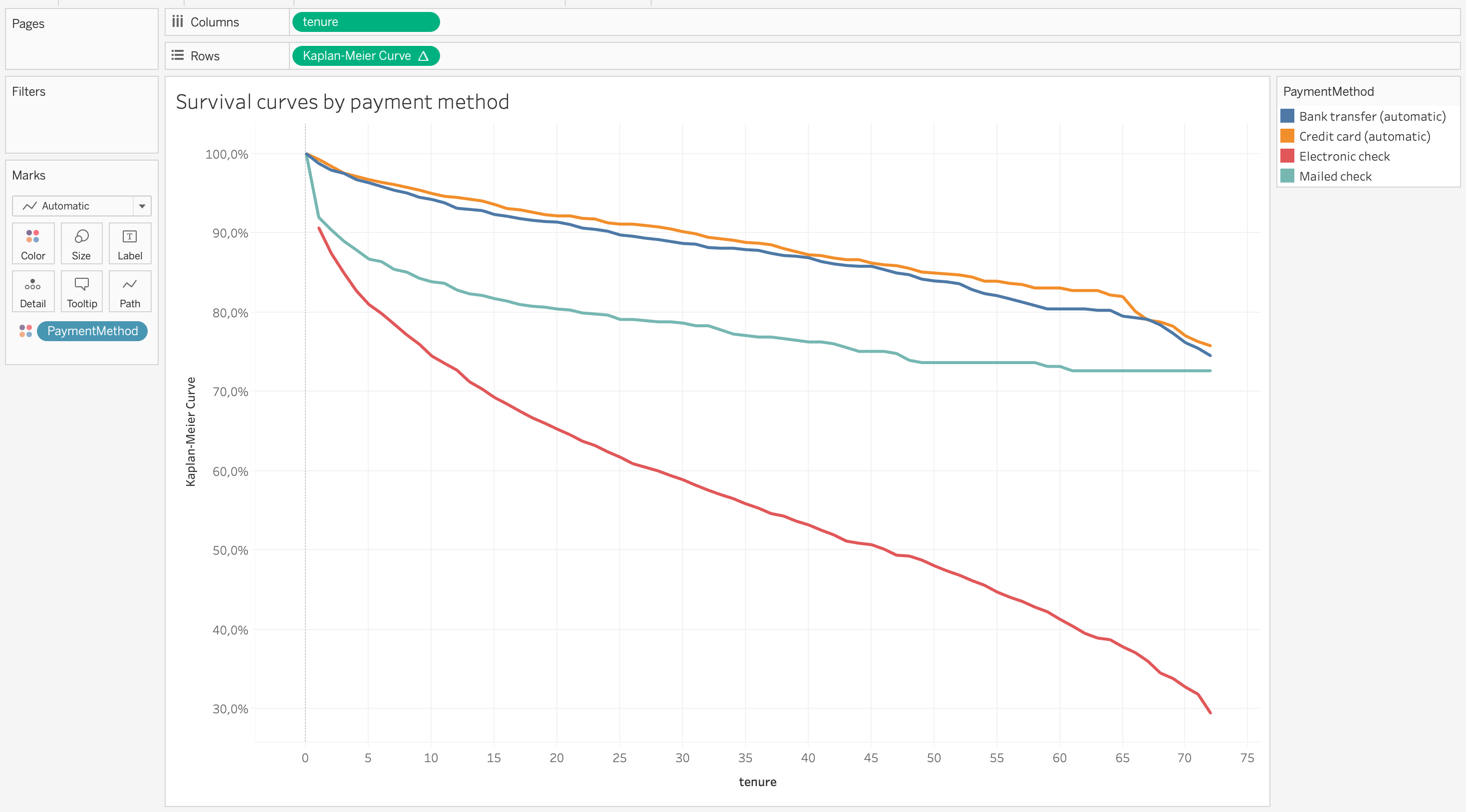
Task: Click the table calculation delta on Kaplan-Meier pill
Action: point(423,56)
